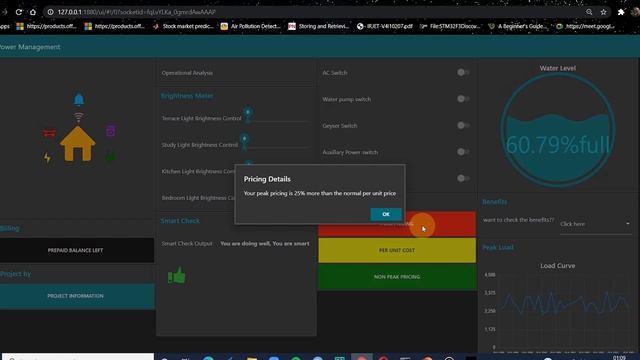
Task: Toggle the Auxiliary Power switch
Action: tap(463, 152)
